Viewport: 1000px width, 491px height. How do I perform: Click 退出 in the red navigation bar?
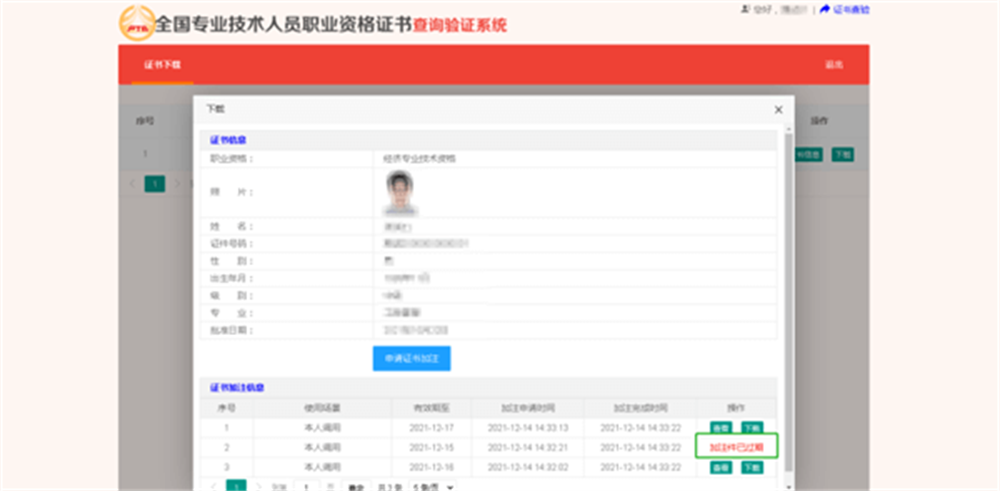tap(834, 64)
